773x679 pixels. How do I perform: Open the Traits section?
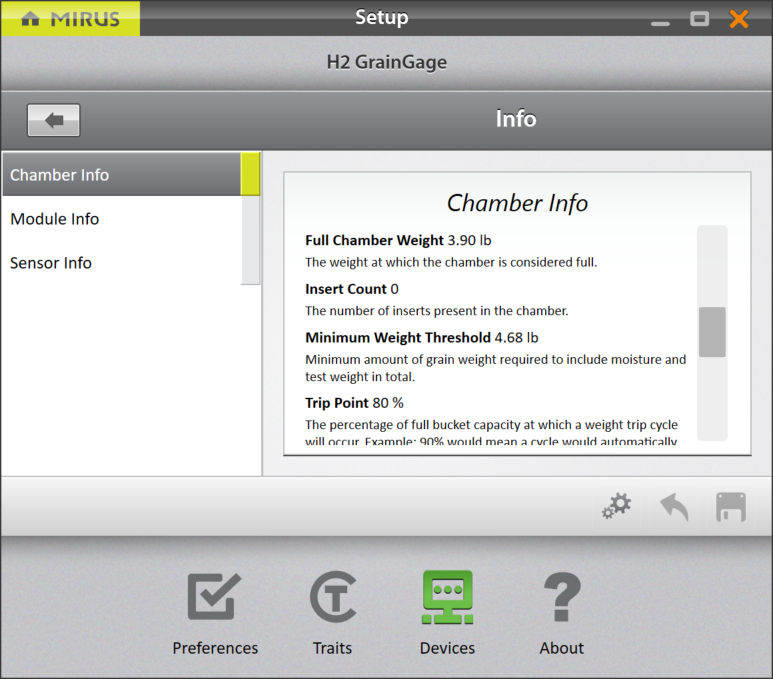pos(332,613)
